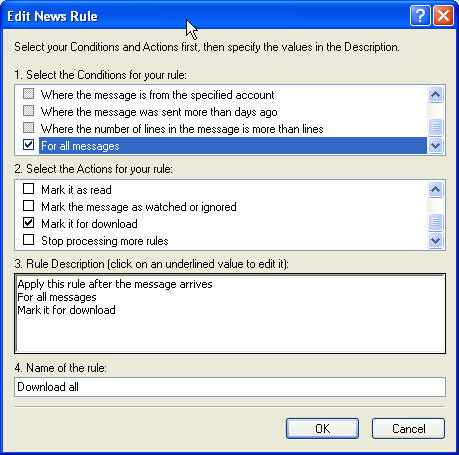The width and height of the screenshot is (459, 455).
Task: Click the Conditions list down arrow
Action: 435,145
